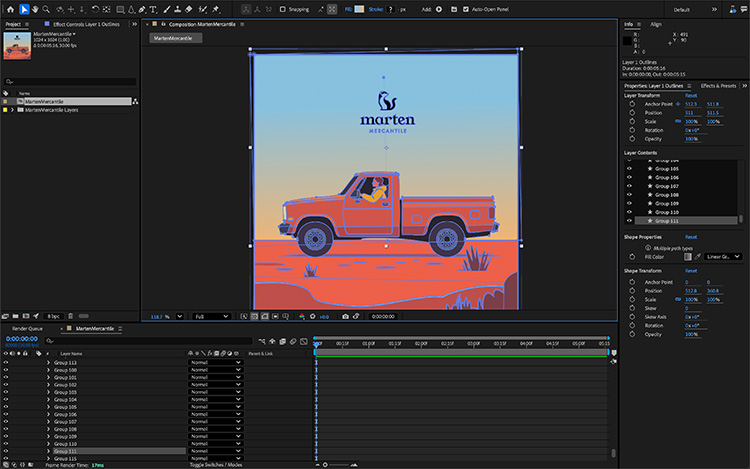Image resolution: width=750 pixels, height=469 pixels.
Task: Click Toggle Switches / Modes button
Action: coord(217,465)
